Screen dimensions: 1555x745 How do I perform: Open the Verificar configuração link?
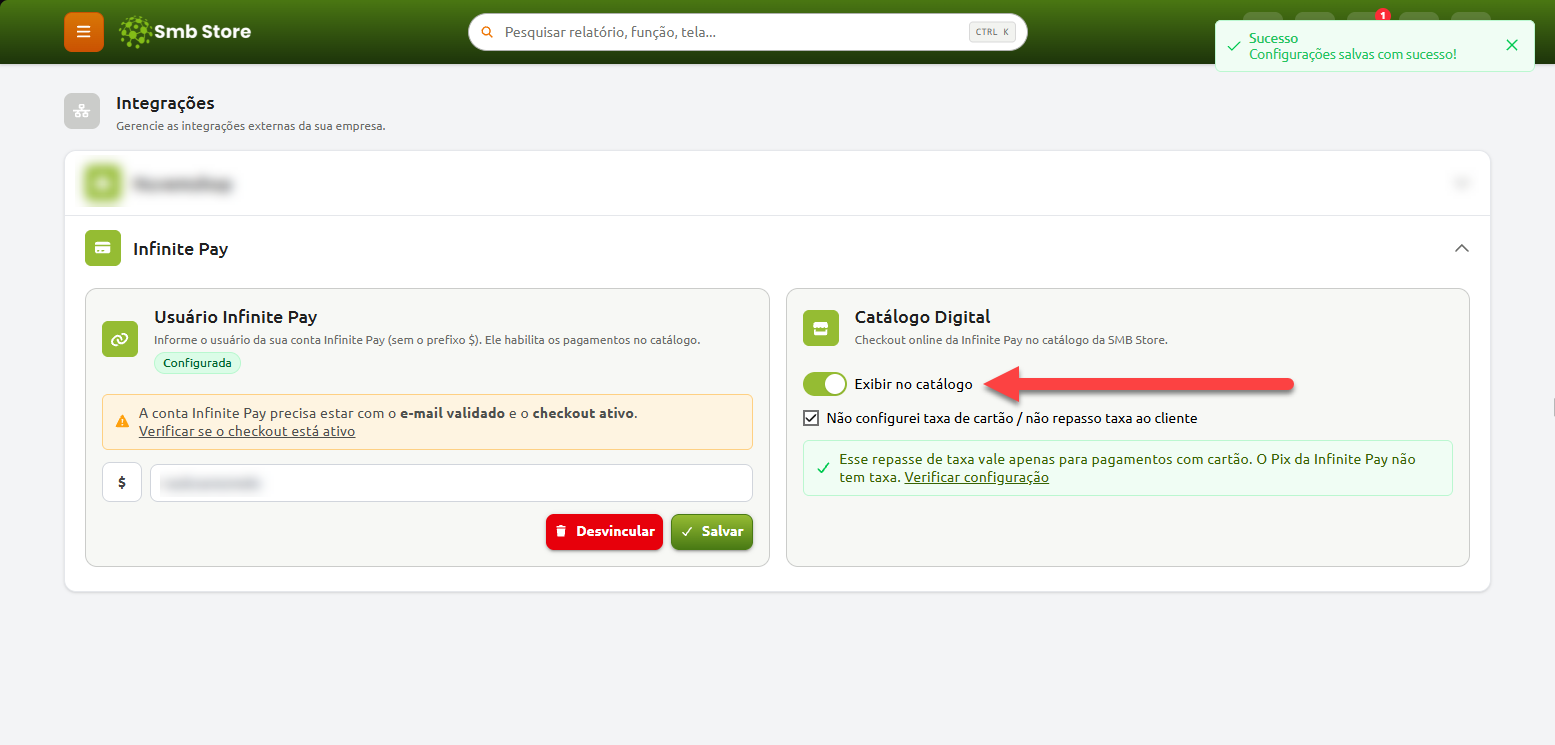[977, 477]
